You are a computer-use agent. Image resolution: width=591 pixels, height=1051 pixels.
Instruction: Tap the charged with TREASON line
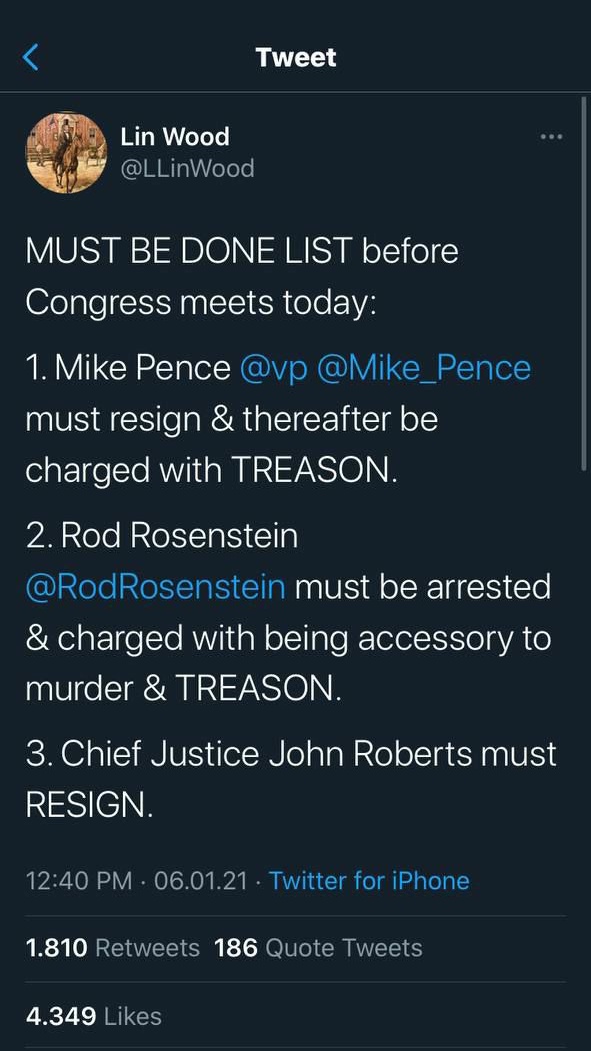click(x=212, y=471)
